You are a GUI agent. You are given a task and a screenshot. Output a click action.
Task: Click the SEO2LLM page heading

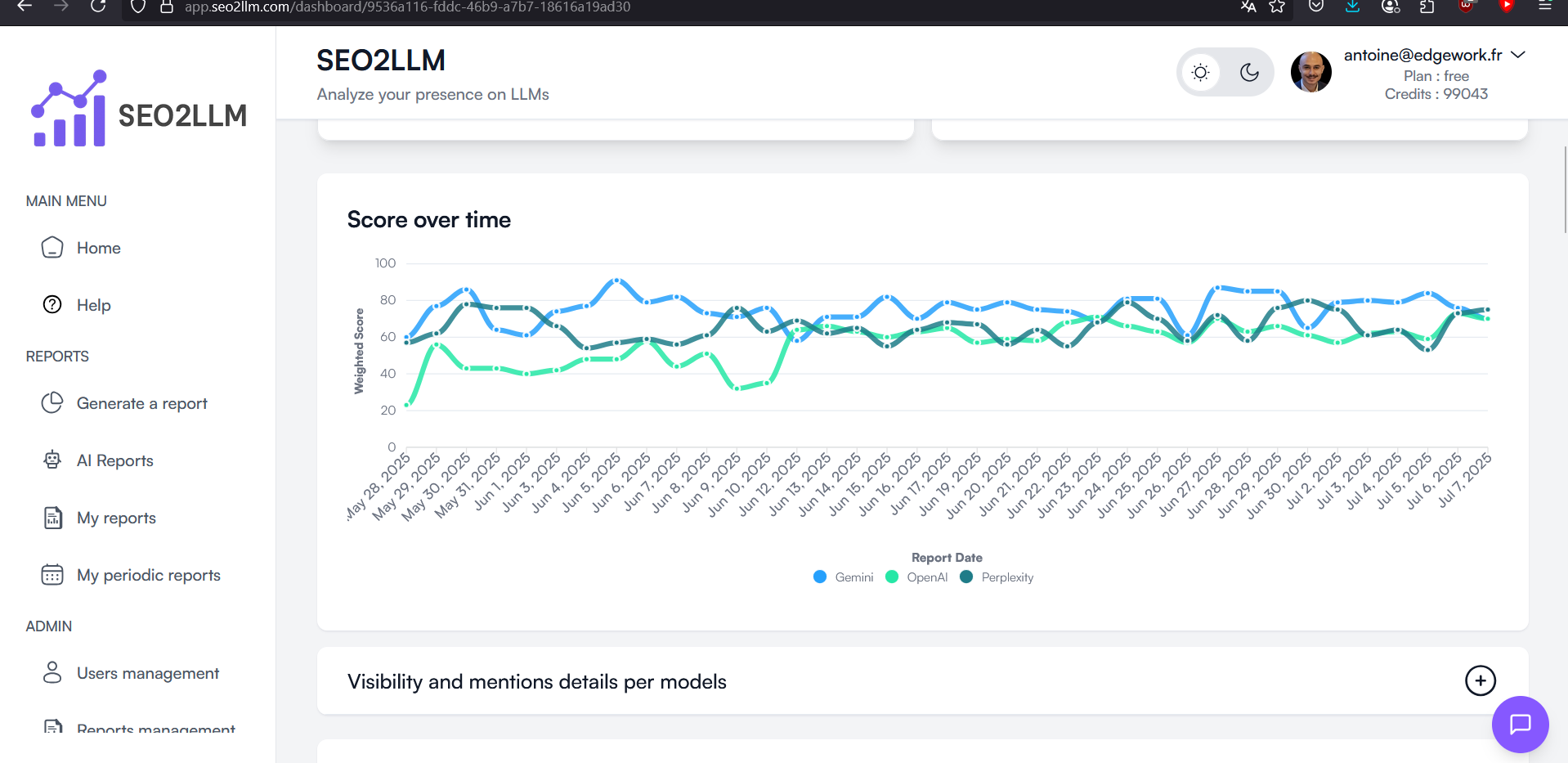[x=381, y=61]
